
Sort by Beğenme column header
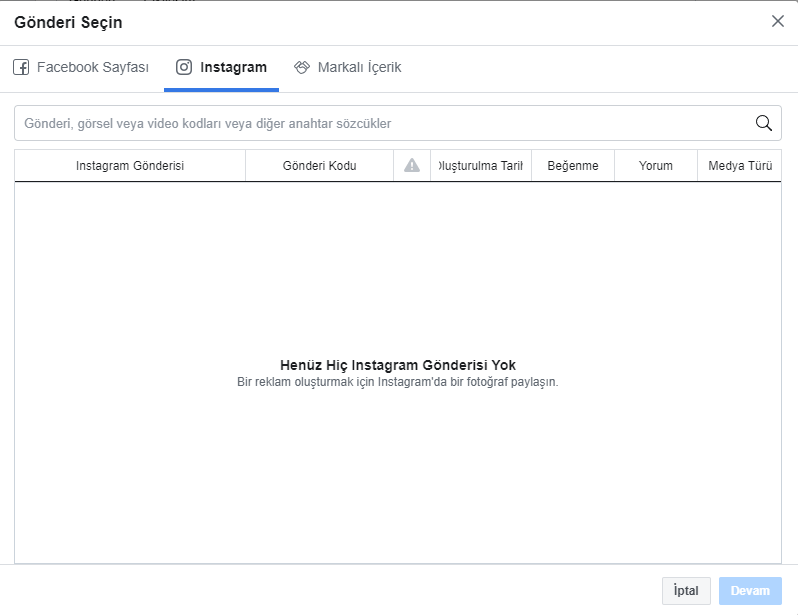573,165
